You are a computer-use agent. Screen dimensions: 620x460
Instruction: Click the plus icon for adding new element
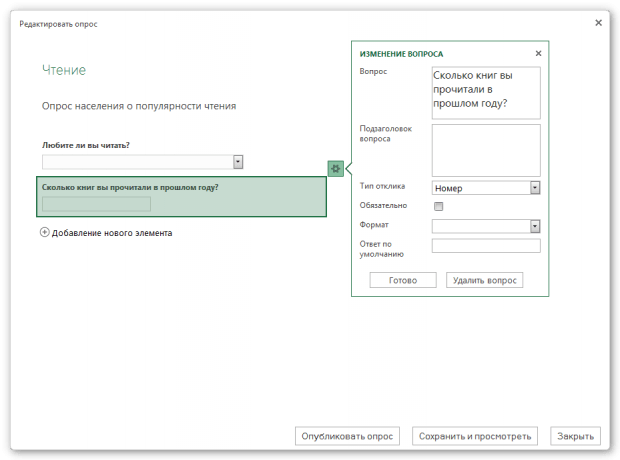click(x=45, y=232)
